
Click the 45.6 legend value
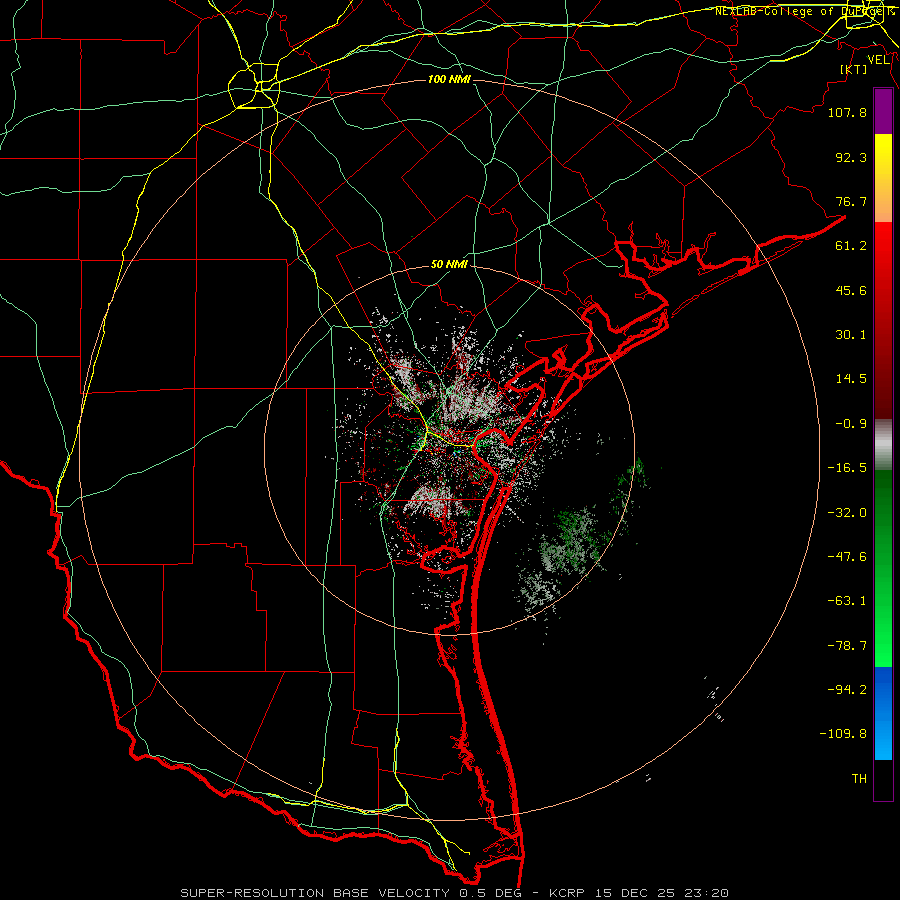click(851, 290)
